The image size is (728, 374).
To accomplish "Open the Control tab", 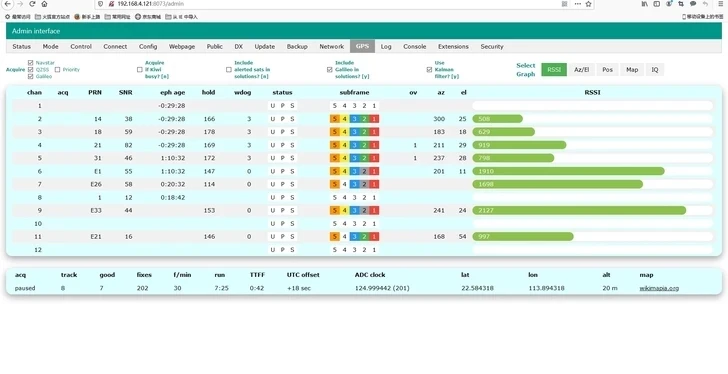I will [x=81, y=46].
